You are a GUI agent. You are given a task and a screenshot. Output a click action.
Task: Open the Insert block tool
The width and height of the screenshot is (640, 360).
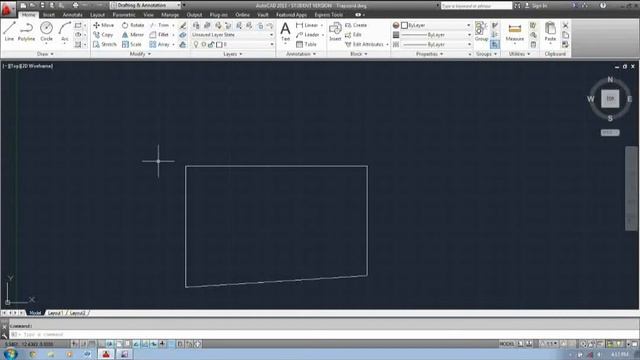click(335, 32)
